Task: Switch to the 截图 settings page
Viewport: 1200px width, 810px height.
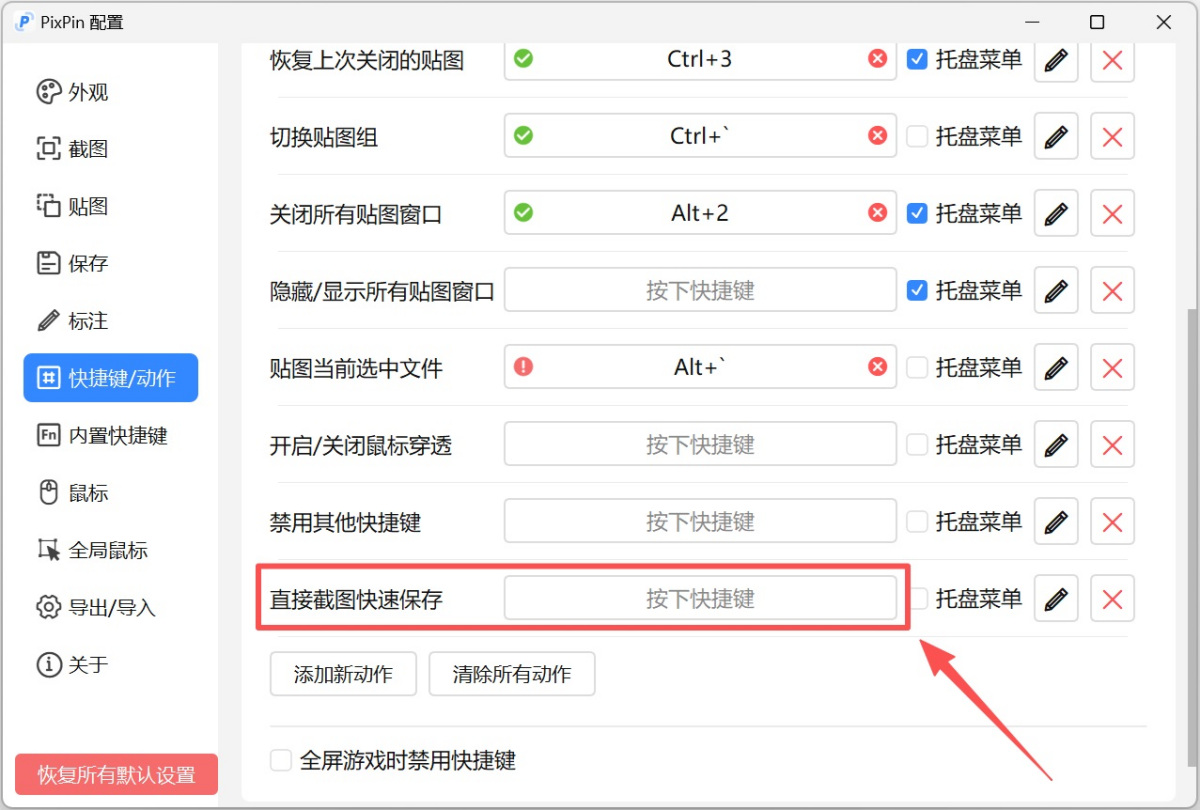Action: pyautogui.click(x=88, y=149)
